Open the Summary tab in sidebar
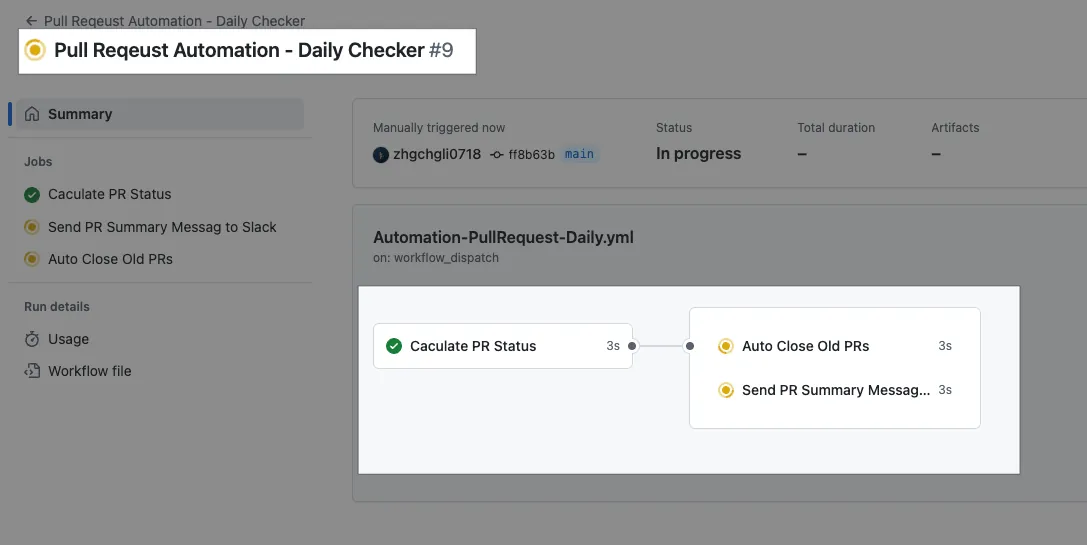The width and height of the screenshot is (1087, 545). click(80, 114)
